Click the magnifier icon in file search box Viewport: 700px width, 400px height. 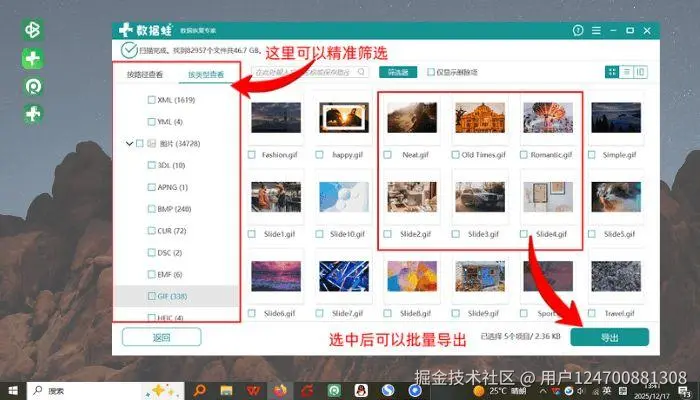361,72
